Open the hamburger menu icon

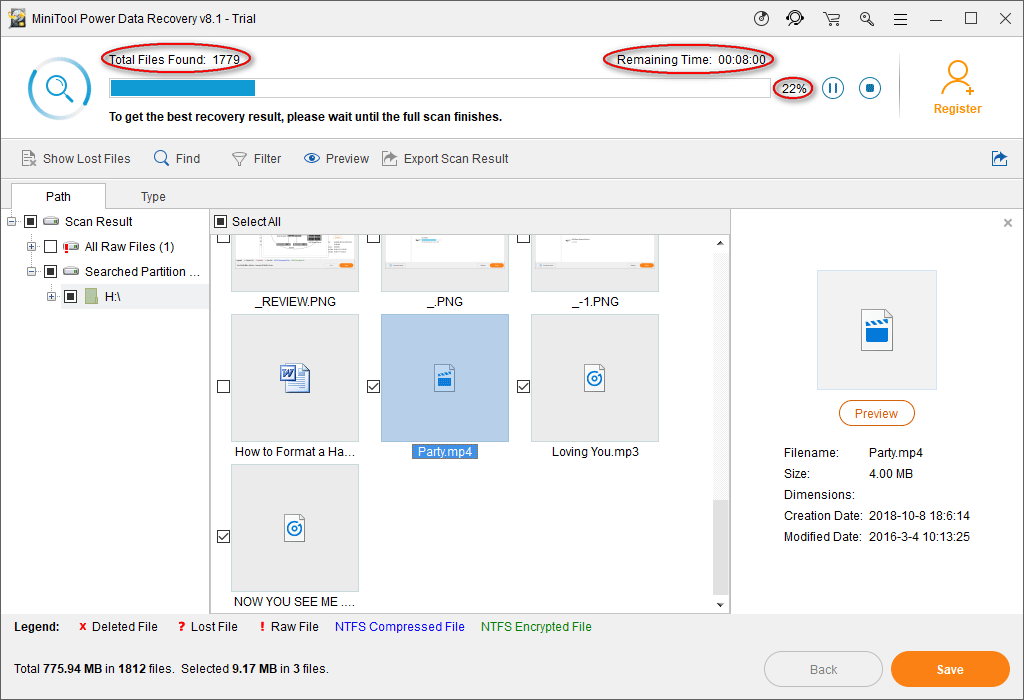click(x=901, y=19)
